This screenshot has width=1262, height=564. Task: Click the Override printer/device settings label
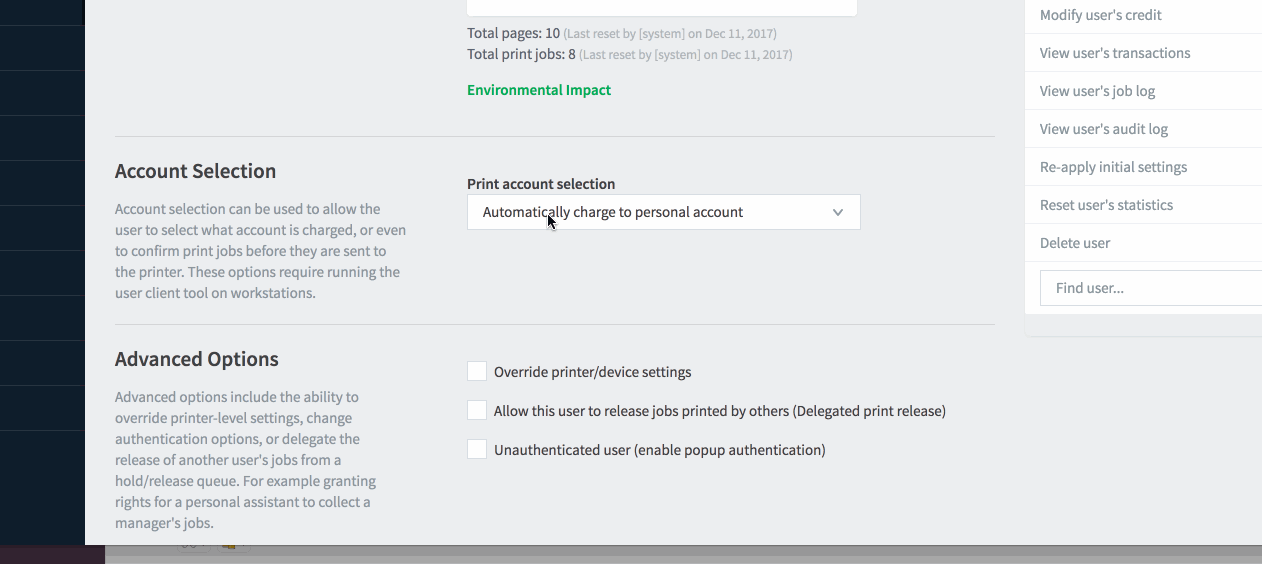(593, 372)
